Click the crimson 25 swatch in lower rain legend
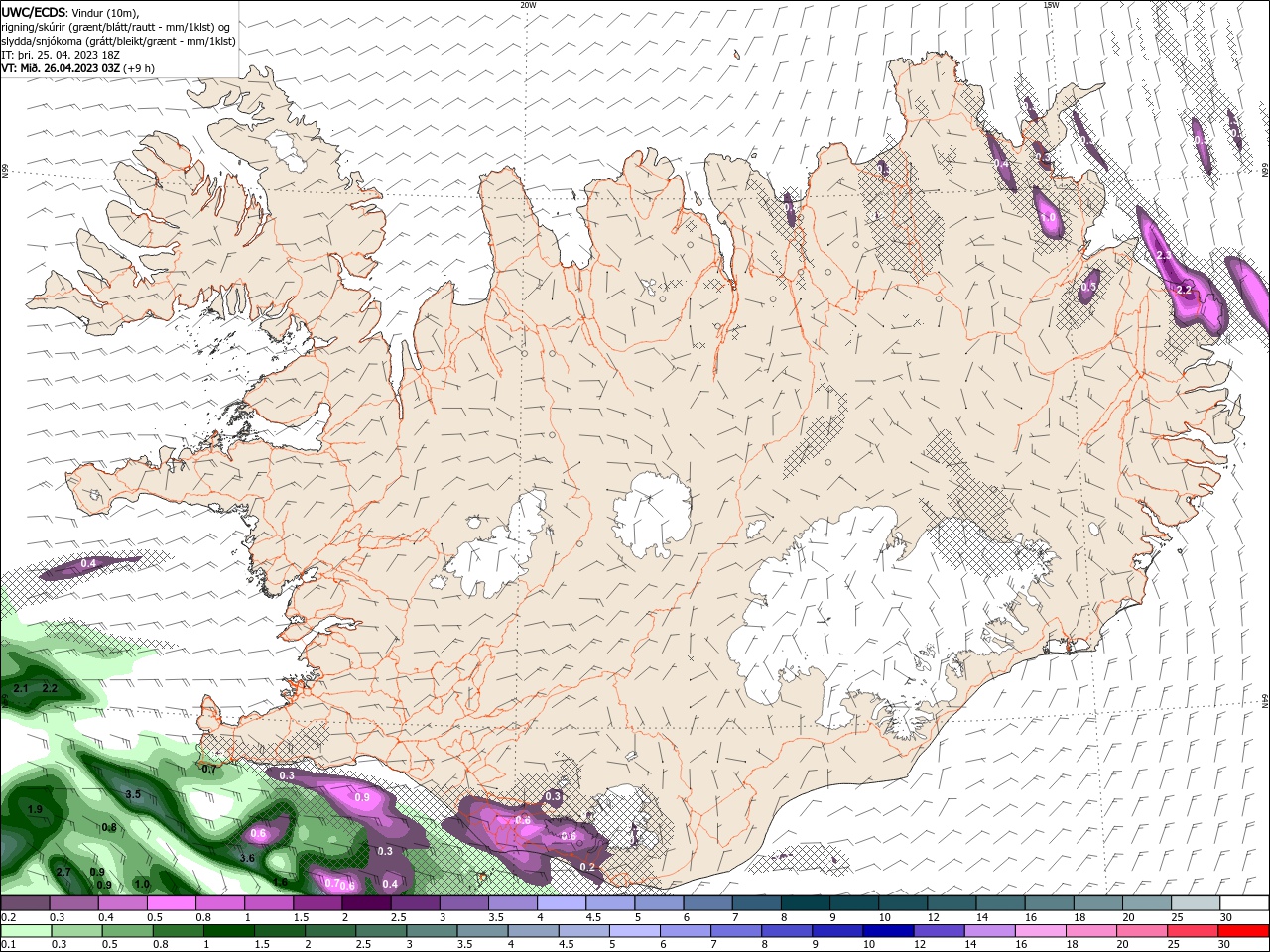Viewport: 1270px width, 952px height. click(x=1193, y=931)
